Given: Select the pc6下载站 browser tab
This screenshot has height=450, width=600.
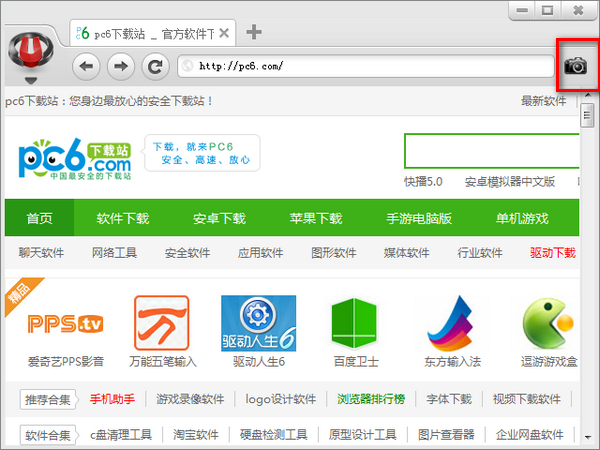Looking at the screenshot, I should point(152,33).
